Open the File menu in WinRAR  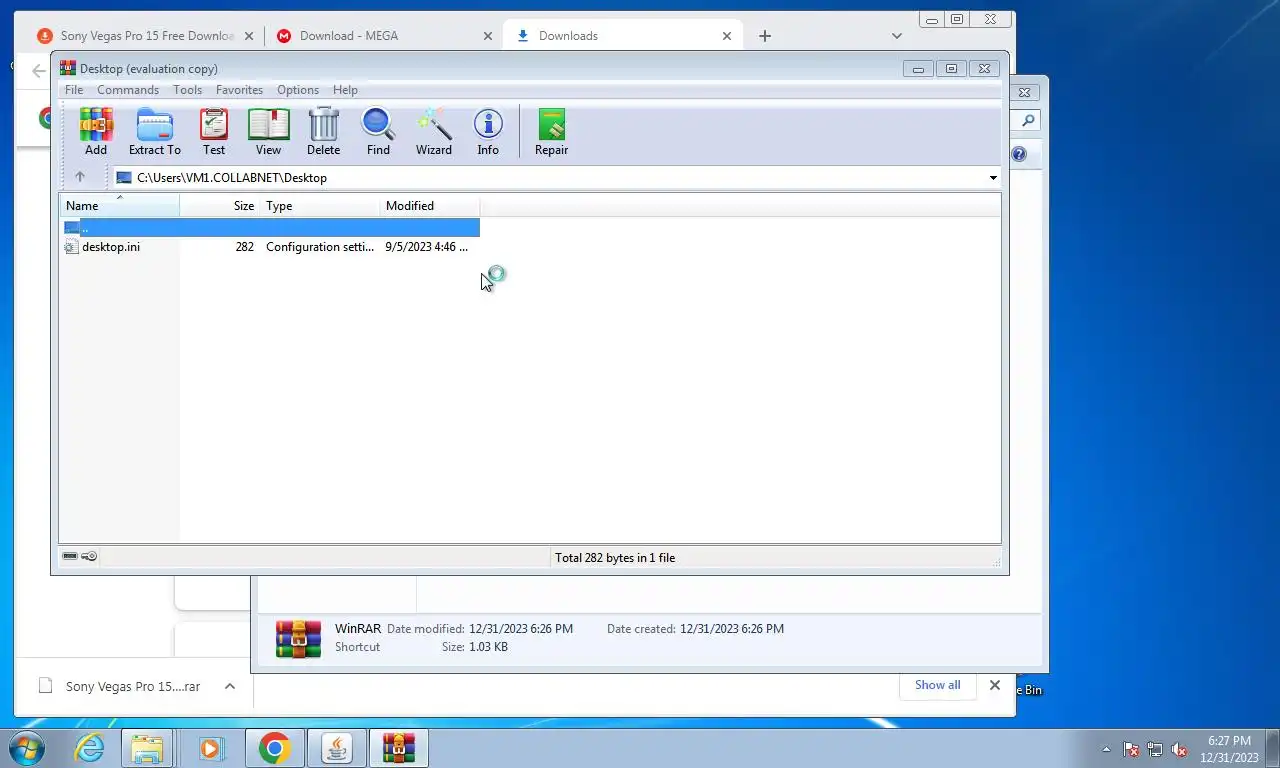74,90
